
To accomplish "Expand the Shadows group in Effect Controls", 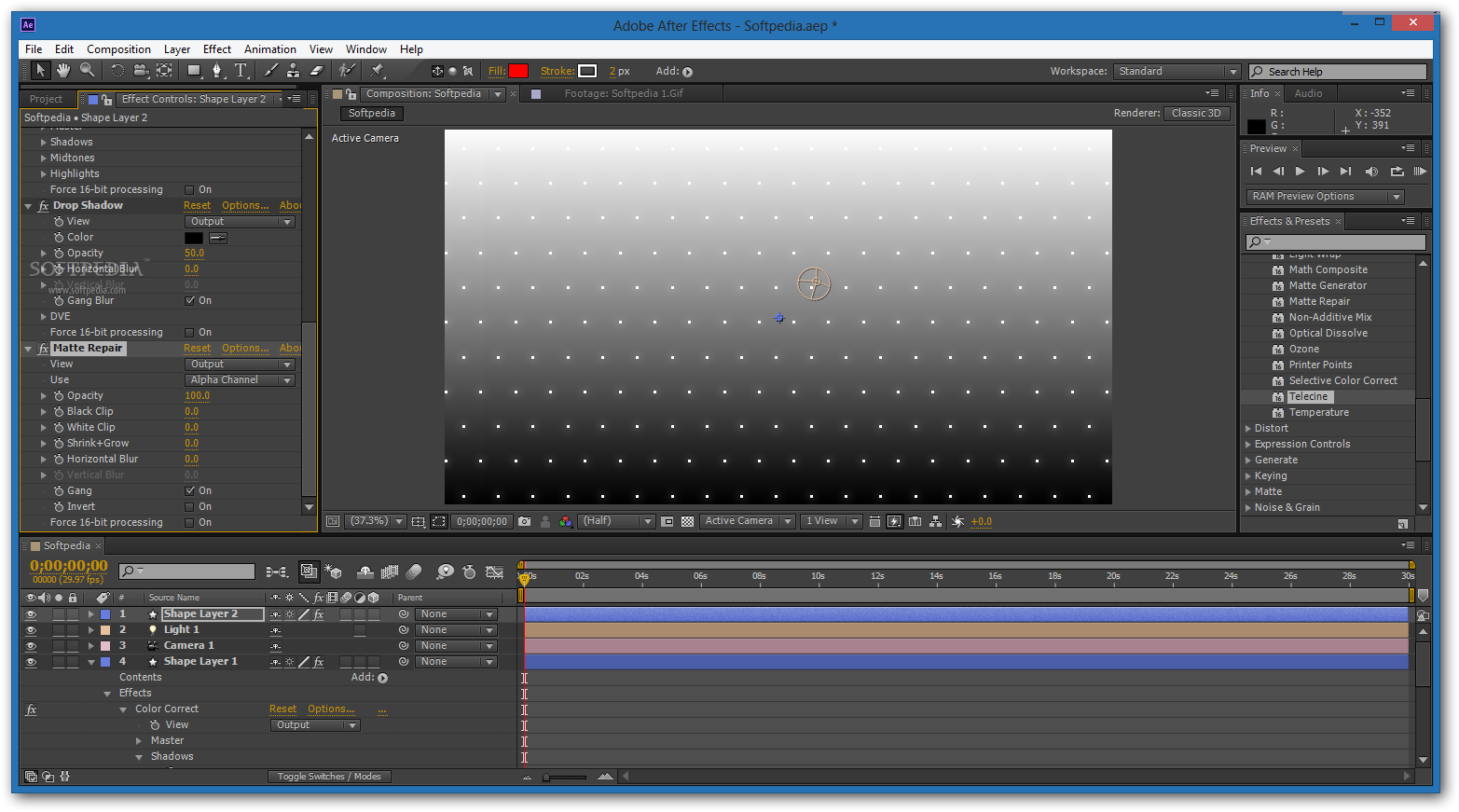I will coord(43,143).
